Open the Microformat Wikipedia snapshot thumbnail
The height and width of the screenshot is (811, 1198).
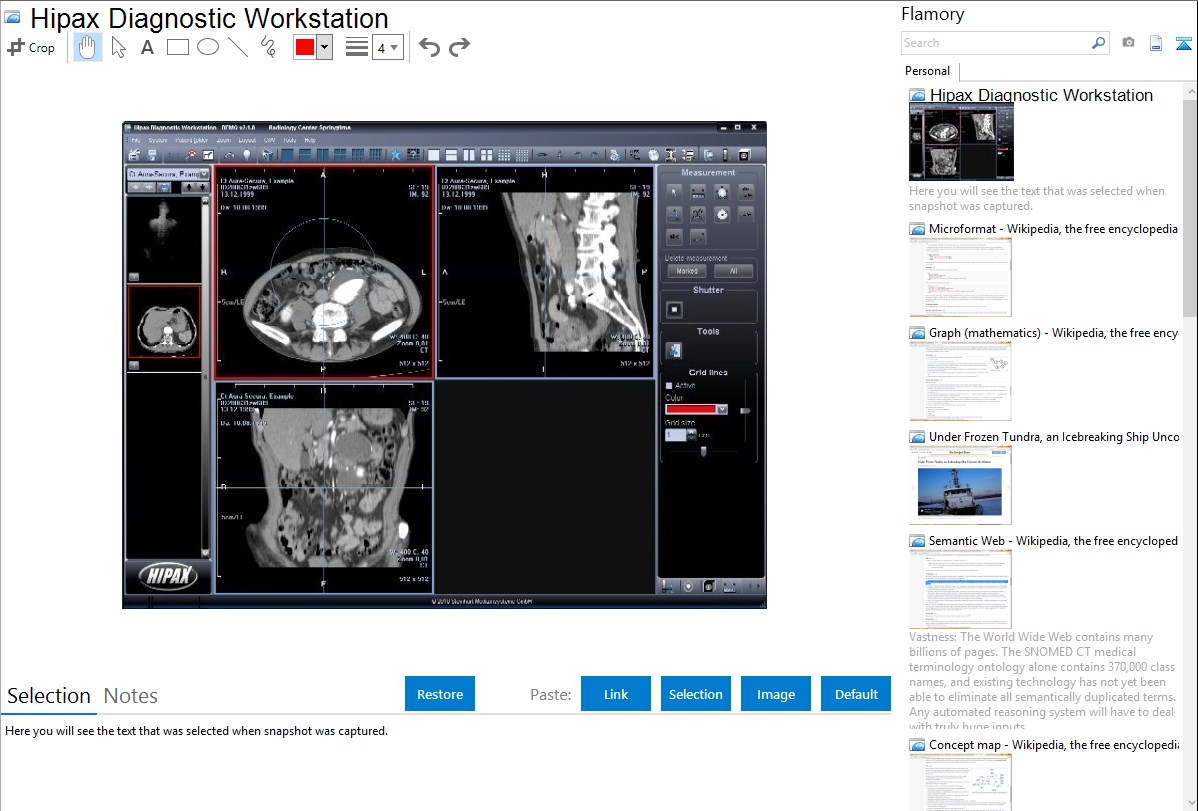click(x=960, y=277)
